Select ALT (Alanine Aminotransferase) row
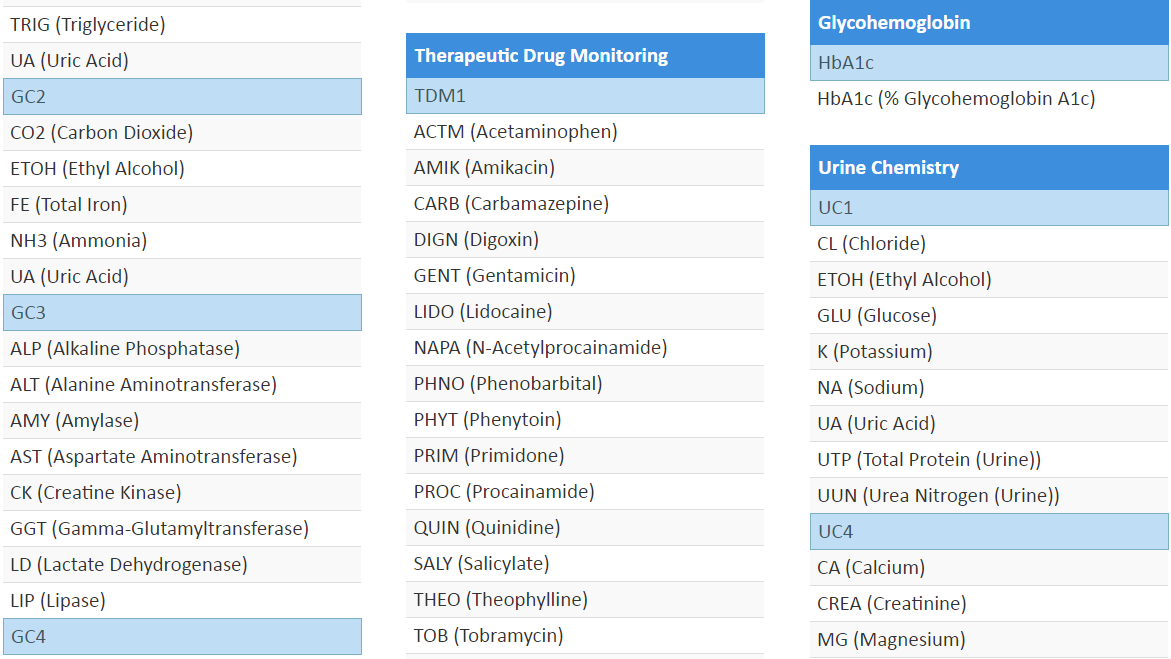1171x659 pixels. [143, 385]
